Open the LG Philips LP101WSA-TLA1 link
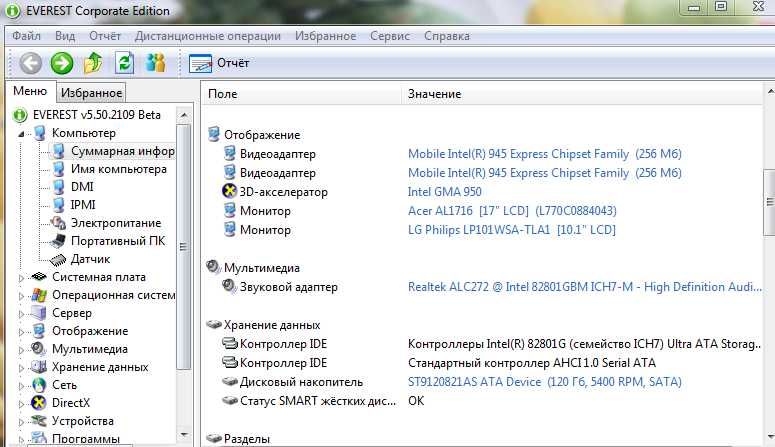 [511, 229]
